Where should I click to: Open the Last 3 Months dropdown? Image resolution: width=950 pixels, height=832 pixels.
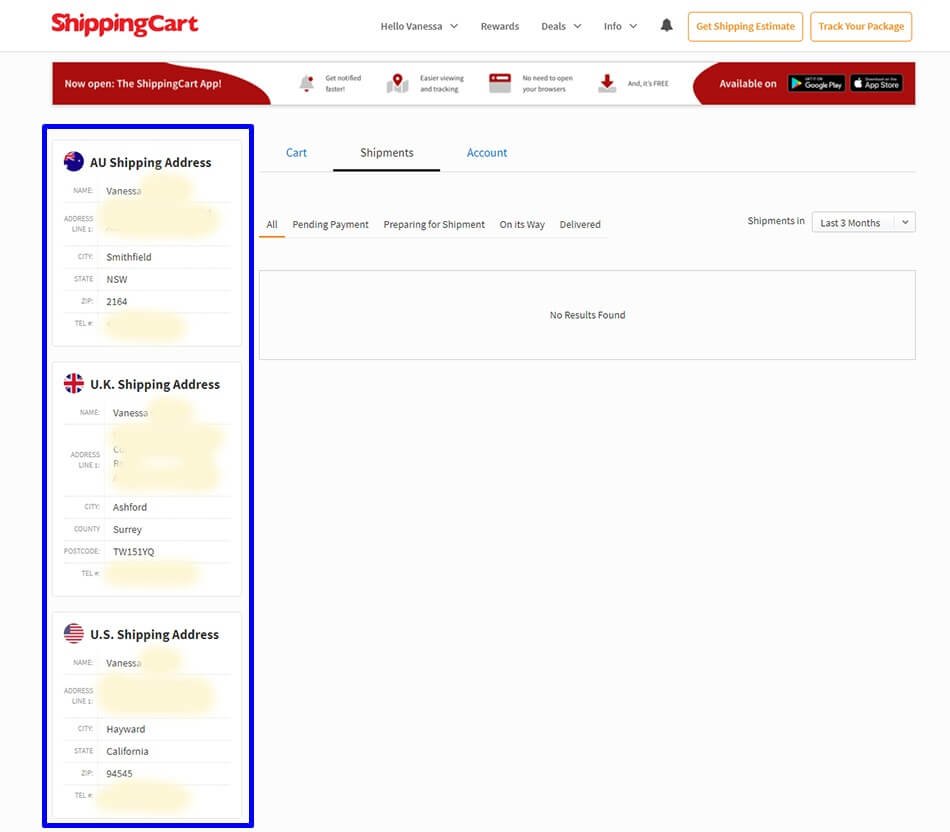click(x=863, y=222)
